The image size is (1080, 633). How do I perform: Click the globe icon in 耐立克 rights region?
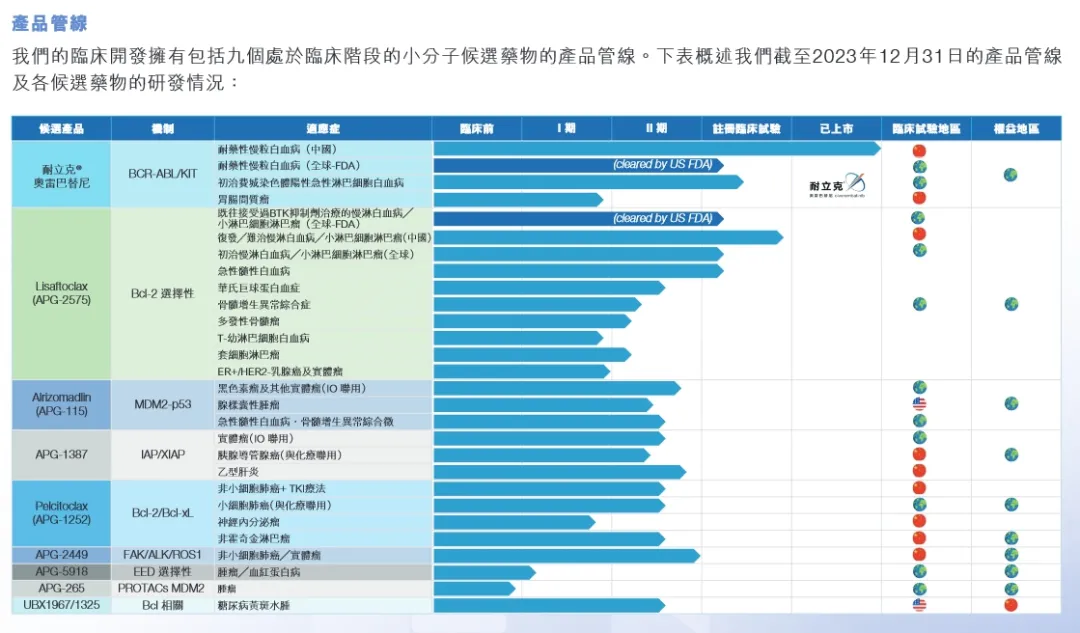(1011, 174)
